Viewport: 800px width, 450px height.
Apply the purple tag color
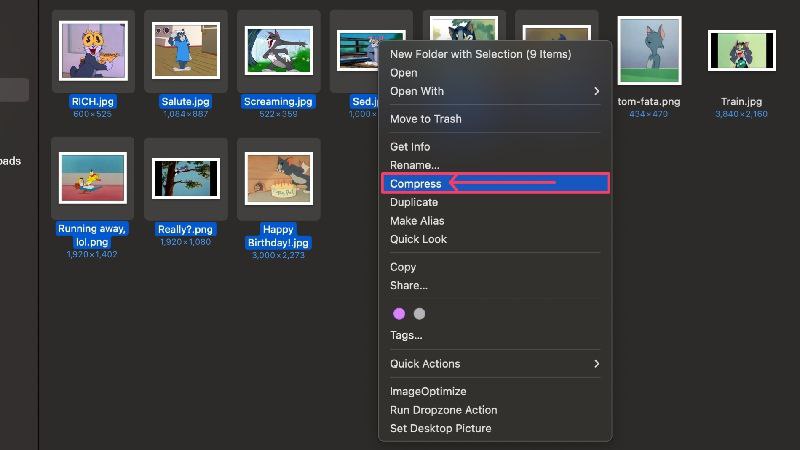point(399,314)
